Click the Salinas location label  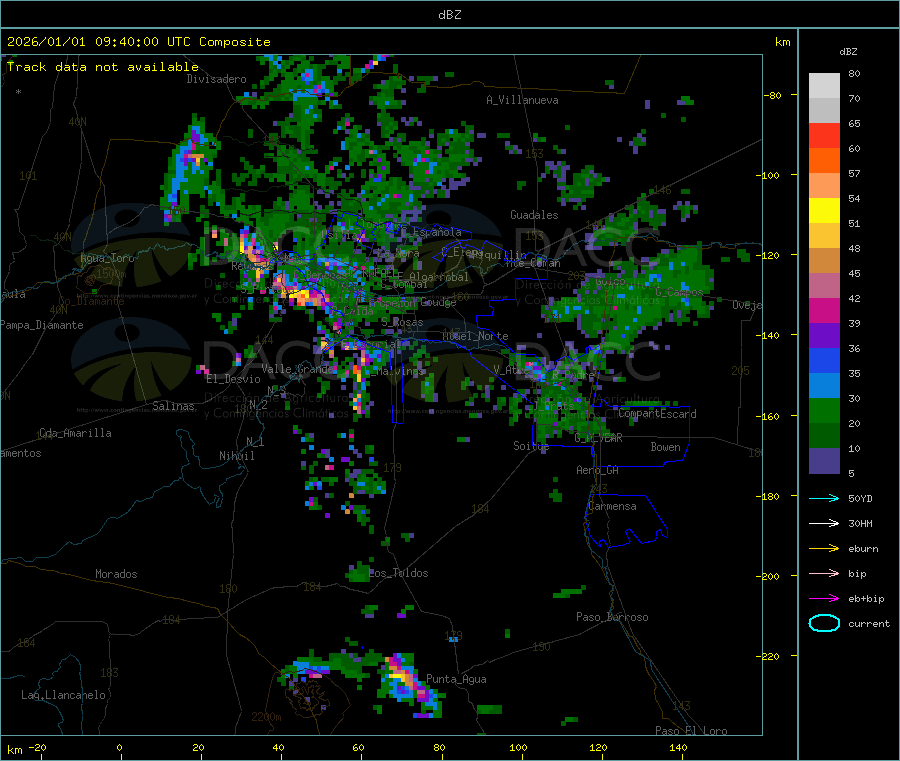[x=173, y=406]
